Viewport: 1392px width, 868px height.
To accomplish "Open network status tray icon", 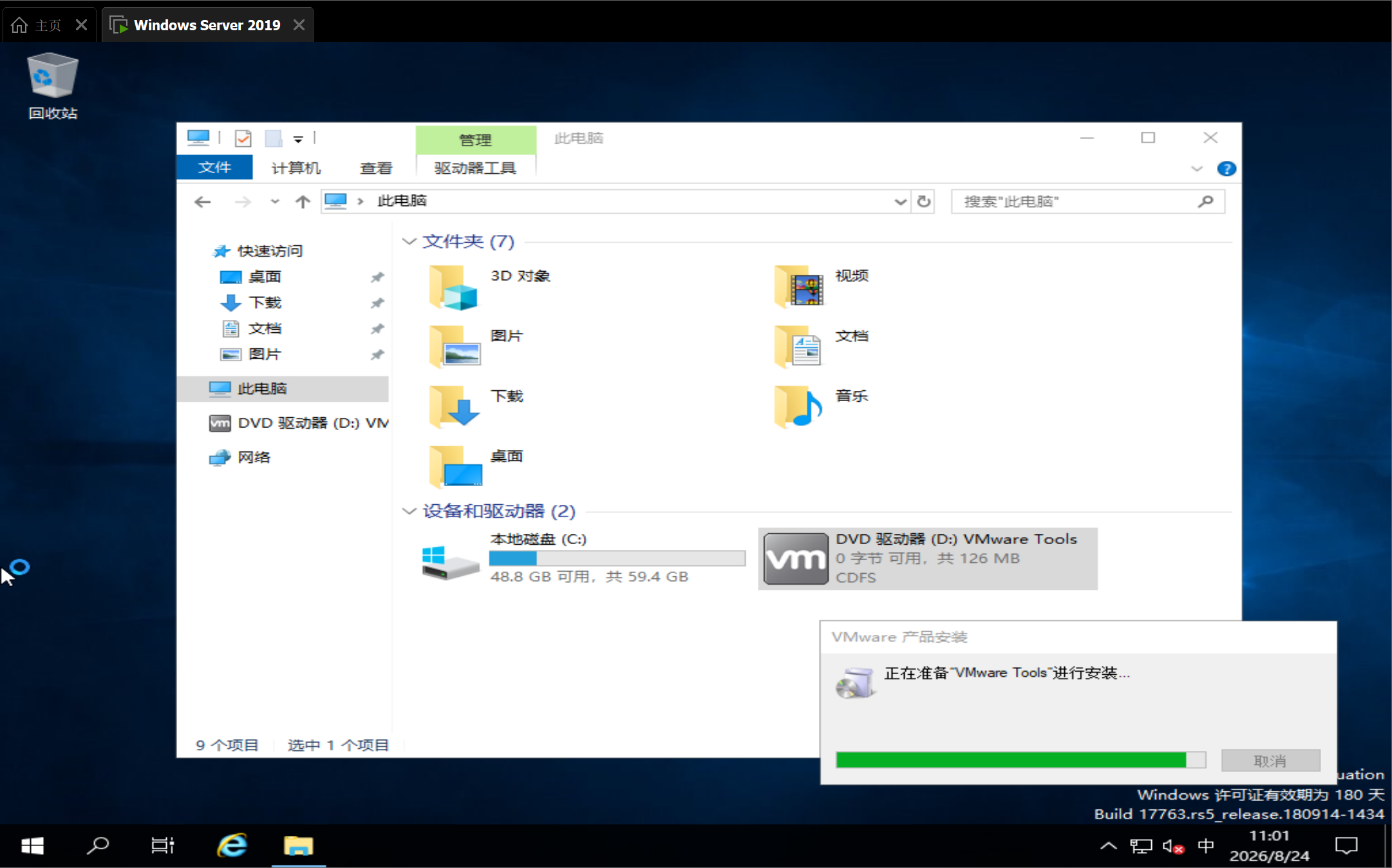I will [1141, 846].
